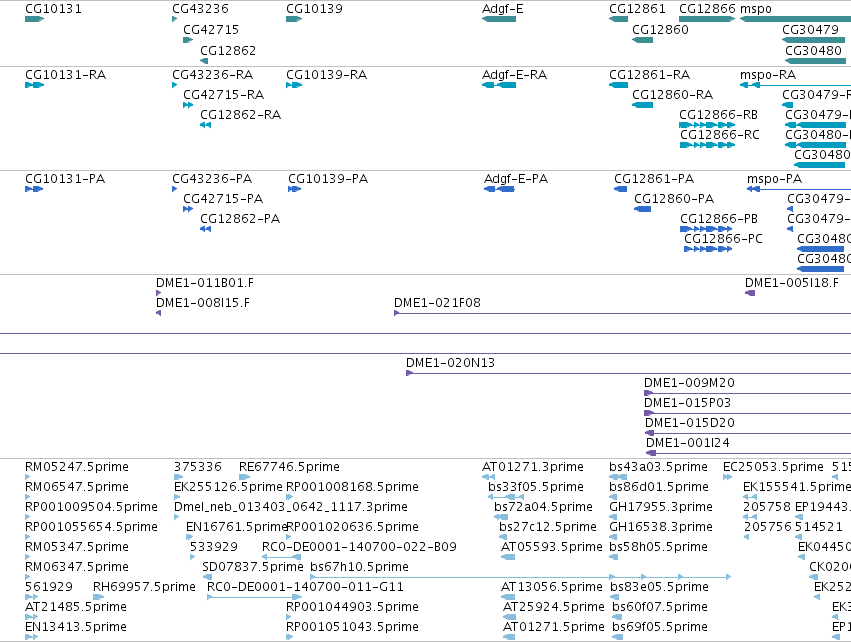Select the CG12866-RC transcript label

[x=720, y=135]
